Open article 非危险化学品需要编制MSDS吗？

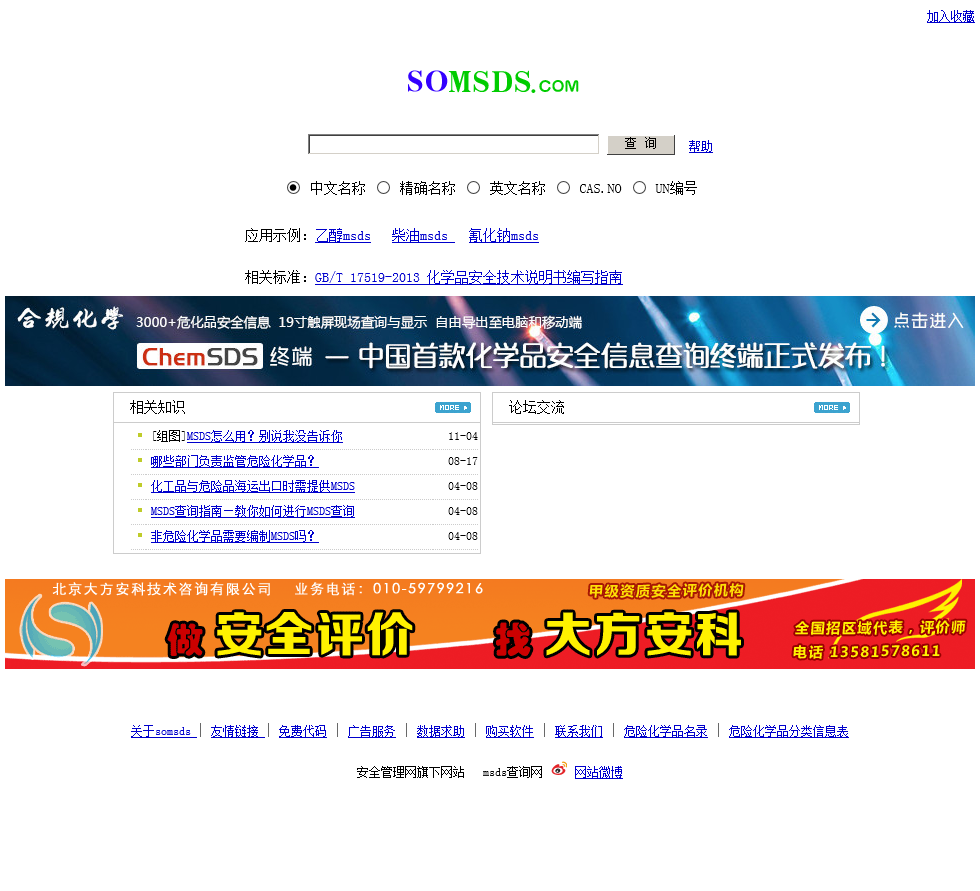point(234,536)
